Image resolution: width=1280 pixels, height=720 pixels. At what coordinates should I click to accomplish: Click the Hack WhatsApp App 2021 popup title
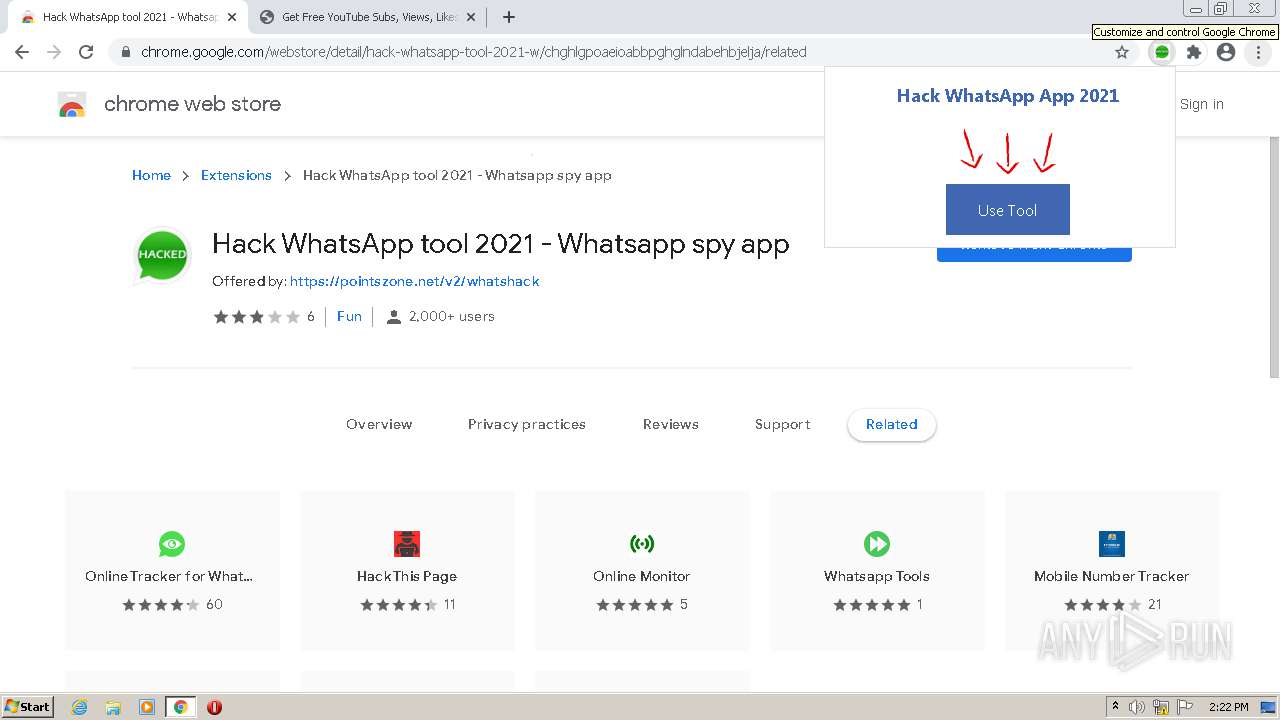pyautogui.click(x=1008, y=96)
